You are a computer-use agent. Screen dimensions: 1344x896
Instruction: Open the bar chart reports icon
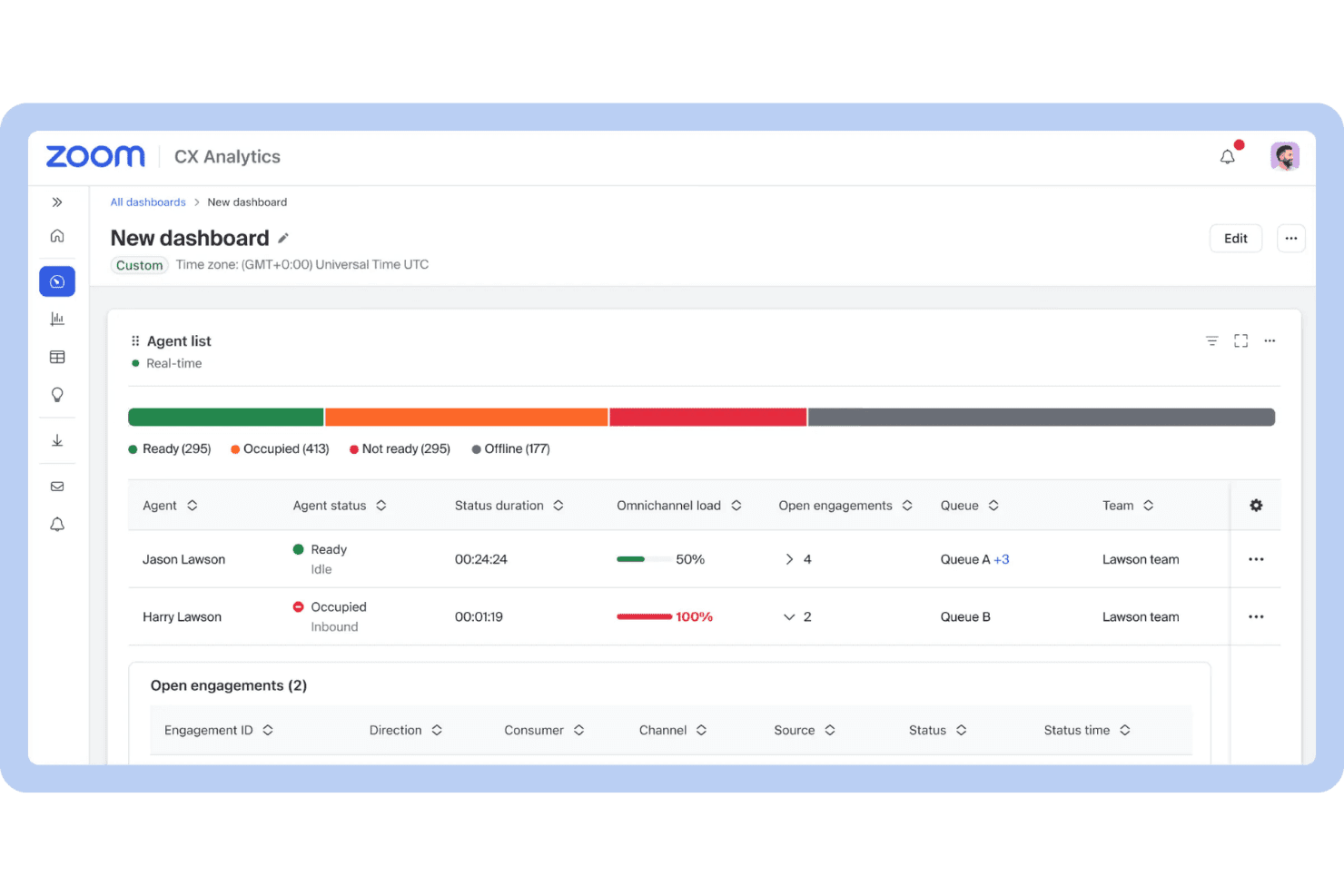(57, 319)
